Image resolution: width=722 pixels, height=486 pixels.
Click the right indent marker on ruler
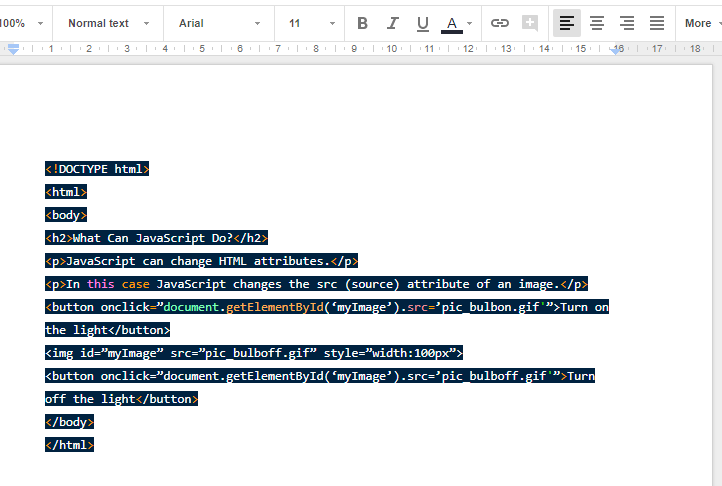click(615, 50)
